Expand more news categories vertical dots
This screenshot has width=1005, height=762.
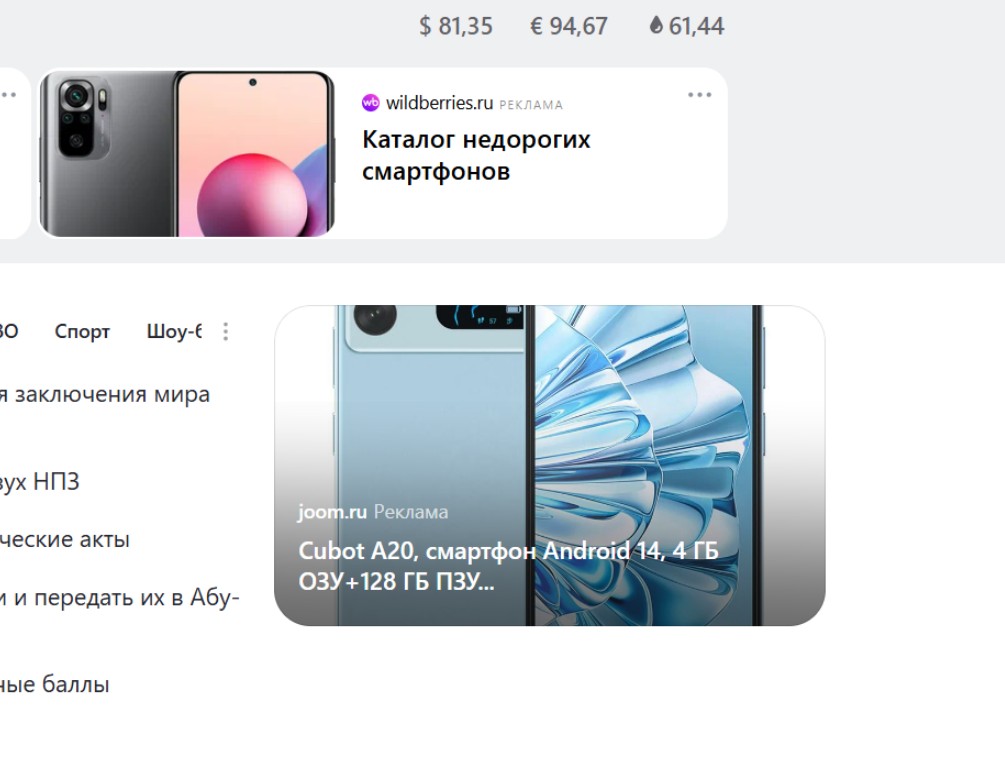(x=226, y=331)
